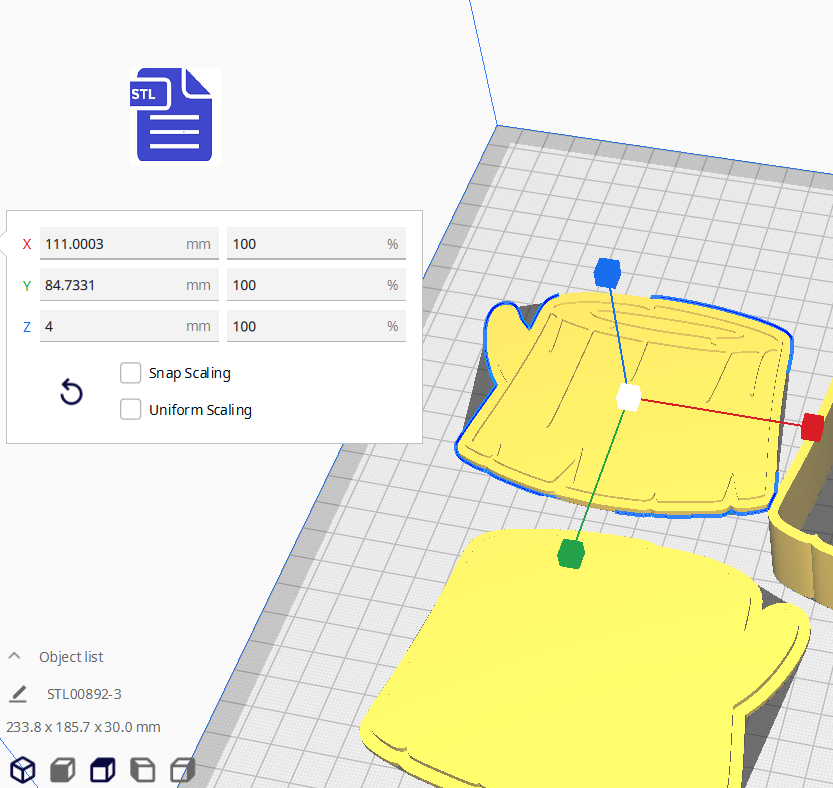Click the X size field in mm
The image size is (833, 788).
pyautogui.click(x=110, y=244)
